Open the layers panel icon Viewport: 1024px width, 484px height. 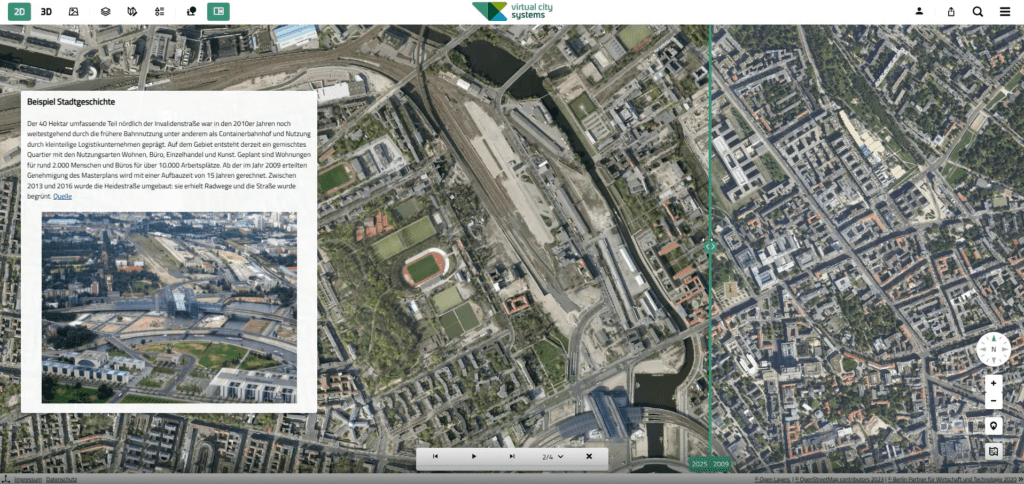(x=105, y=12)
